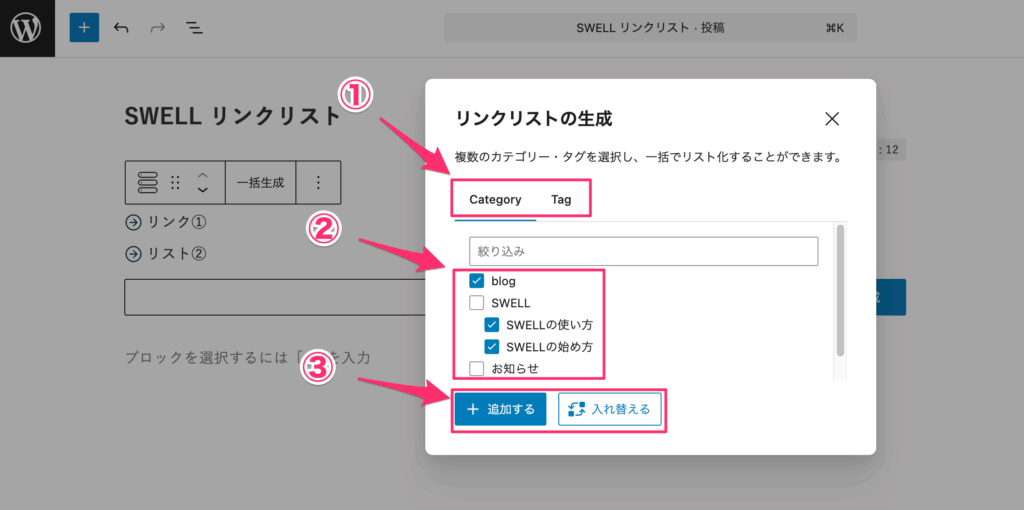Select the Category tab

495,199
